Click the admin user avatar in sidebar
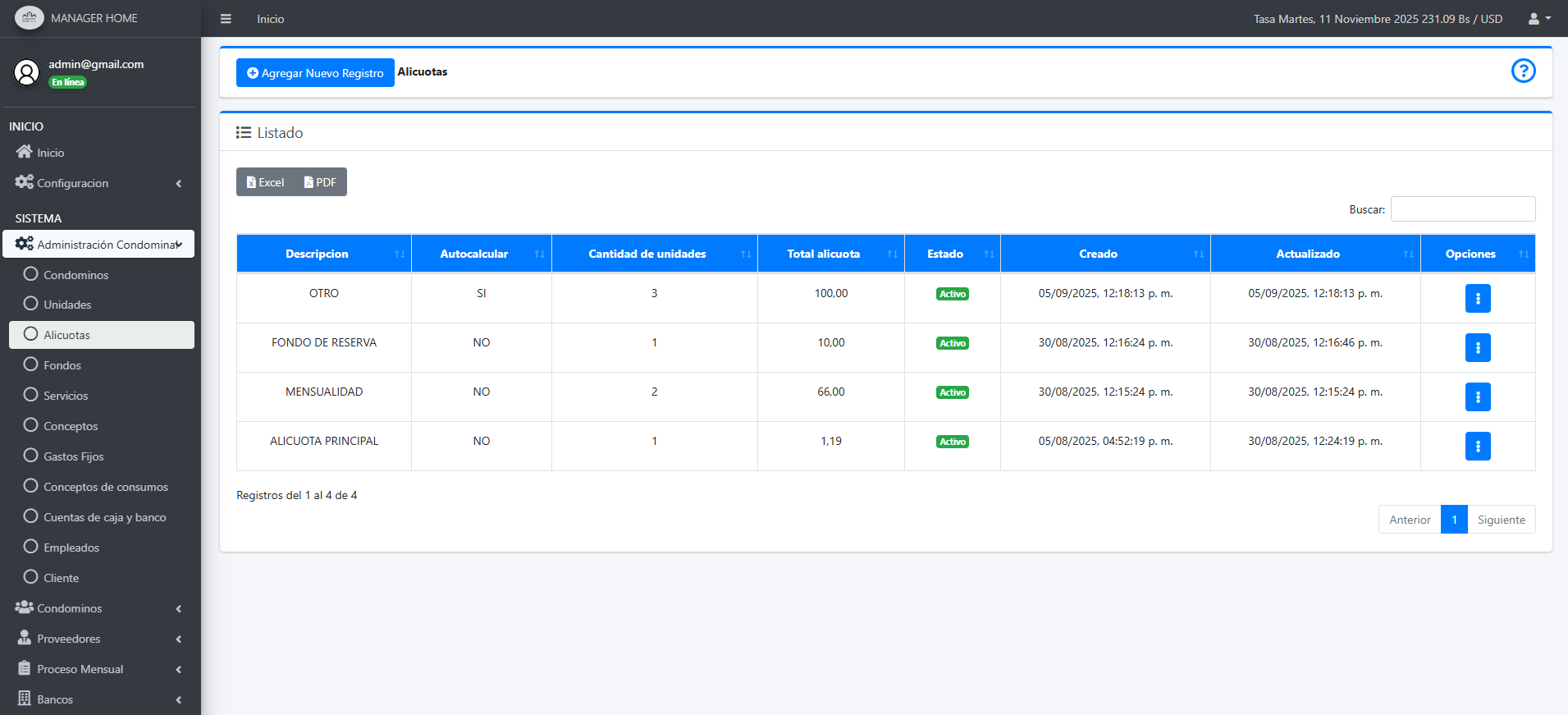Viewport: 1568px width, 715px height. 26,72
